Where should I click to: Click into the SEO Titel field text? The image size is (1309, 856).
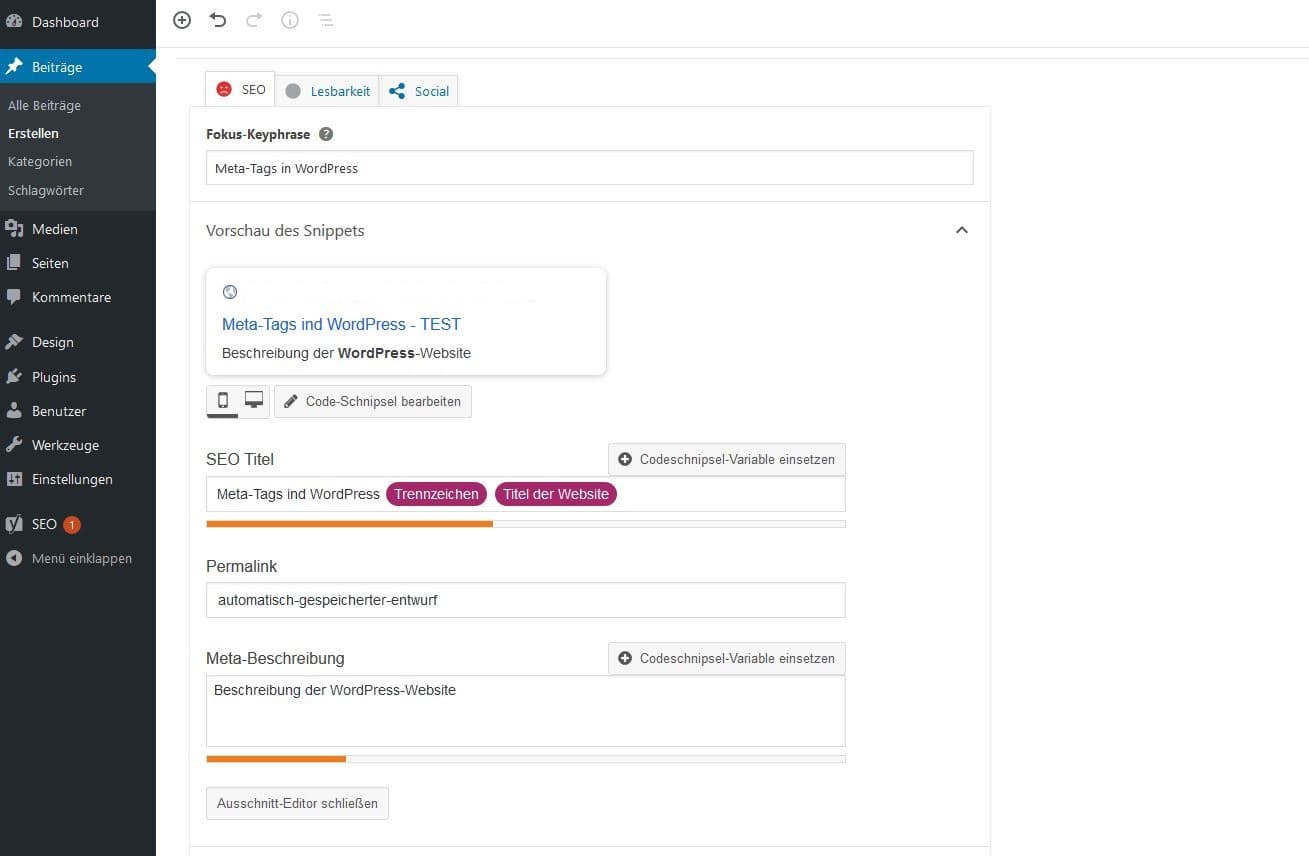pos(298,494)
